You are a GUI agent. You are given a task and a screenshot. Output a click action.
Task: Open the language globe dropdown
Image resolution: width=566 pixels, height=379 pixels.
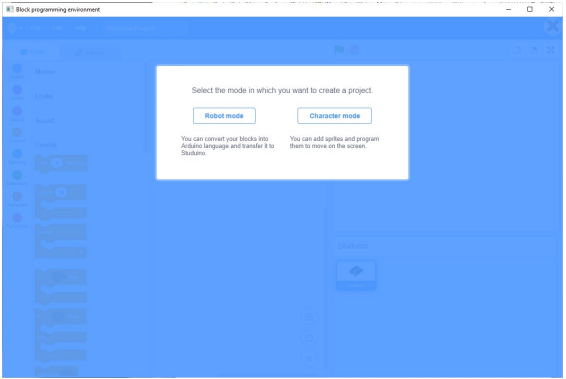click(x=14, y=28)
